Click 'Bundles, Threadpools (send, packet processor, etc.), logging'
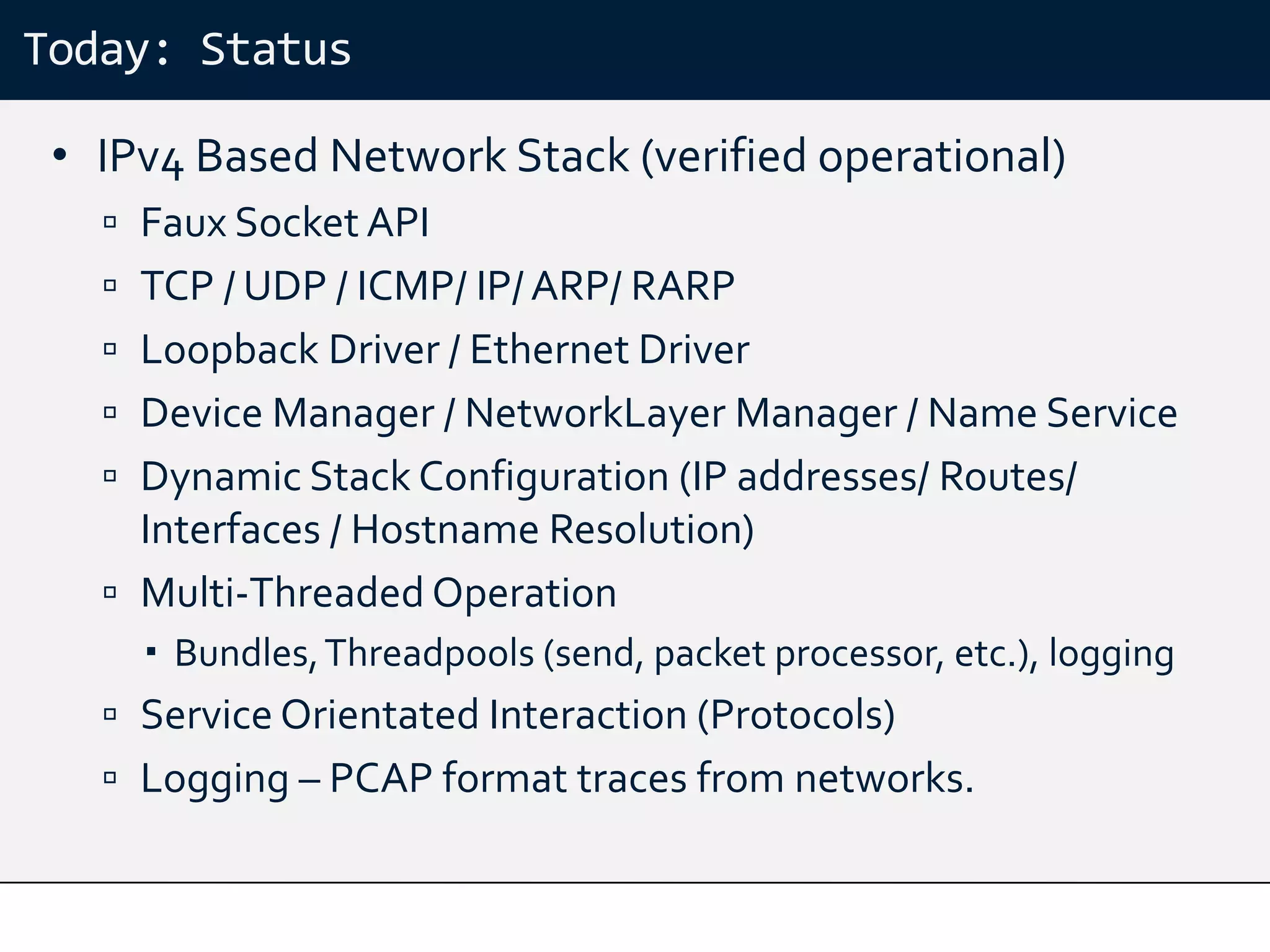 coord(674,654)
